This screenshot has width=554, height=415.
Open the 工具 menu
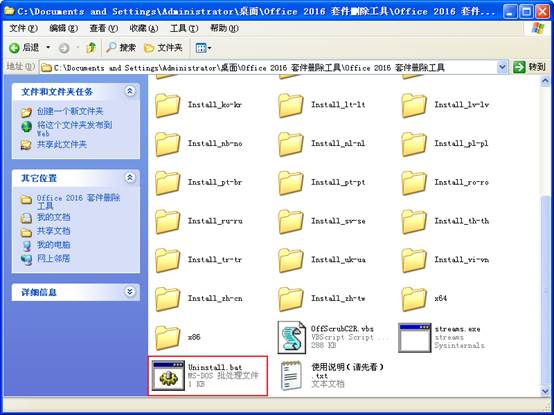click(x=184, y=28)
